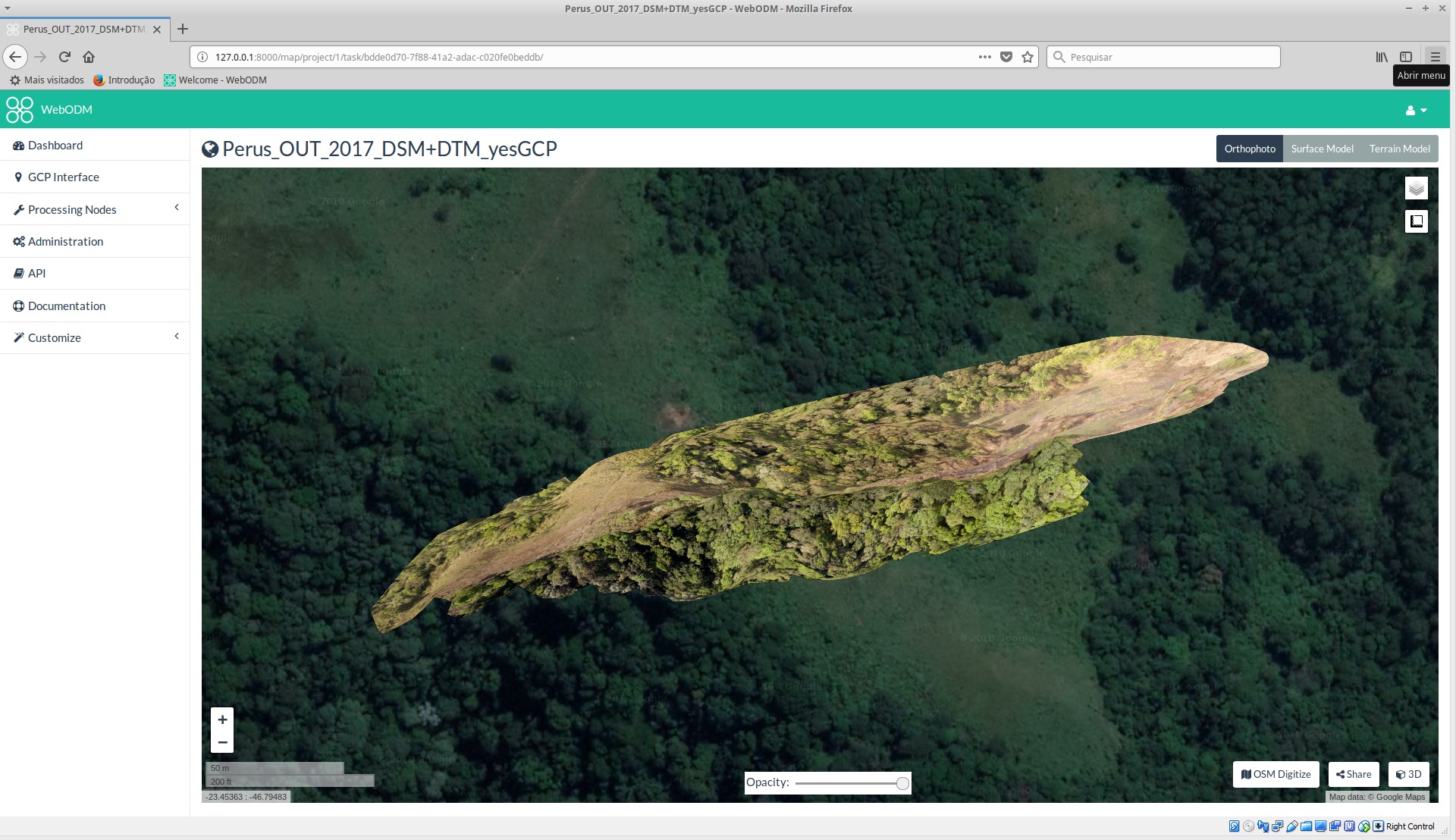Click the user account icon at top right

[1410, 110]
